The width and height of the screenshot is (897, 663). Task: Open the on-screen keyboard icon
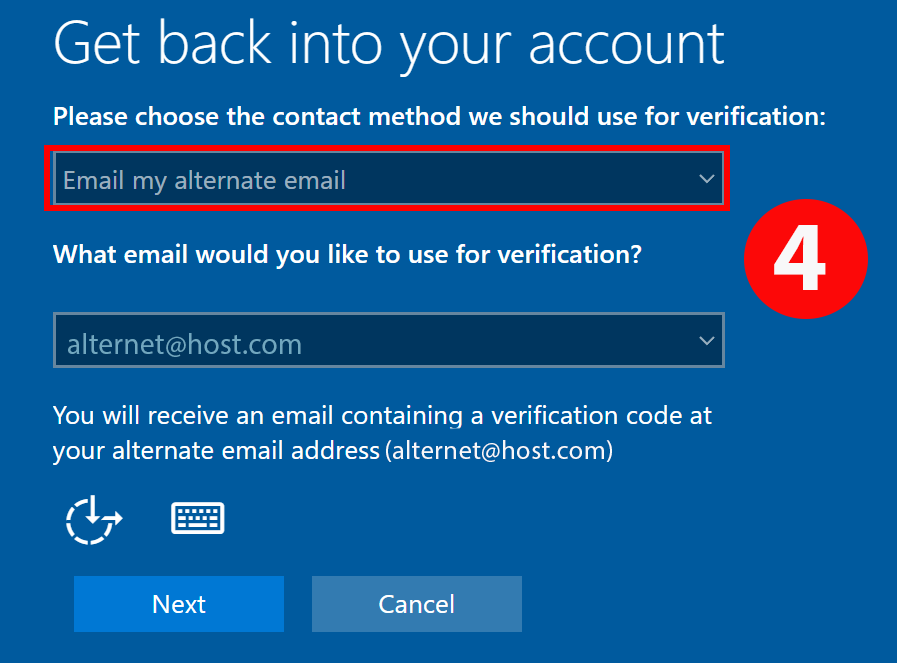click(198, 518)
